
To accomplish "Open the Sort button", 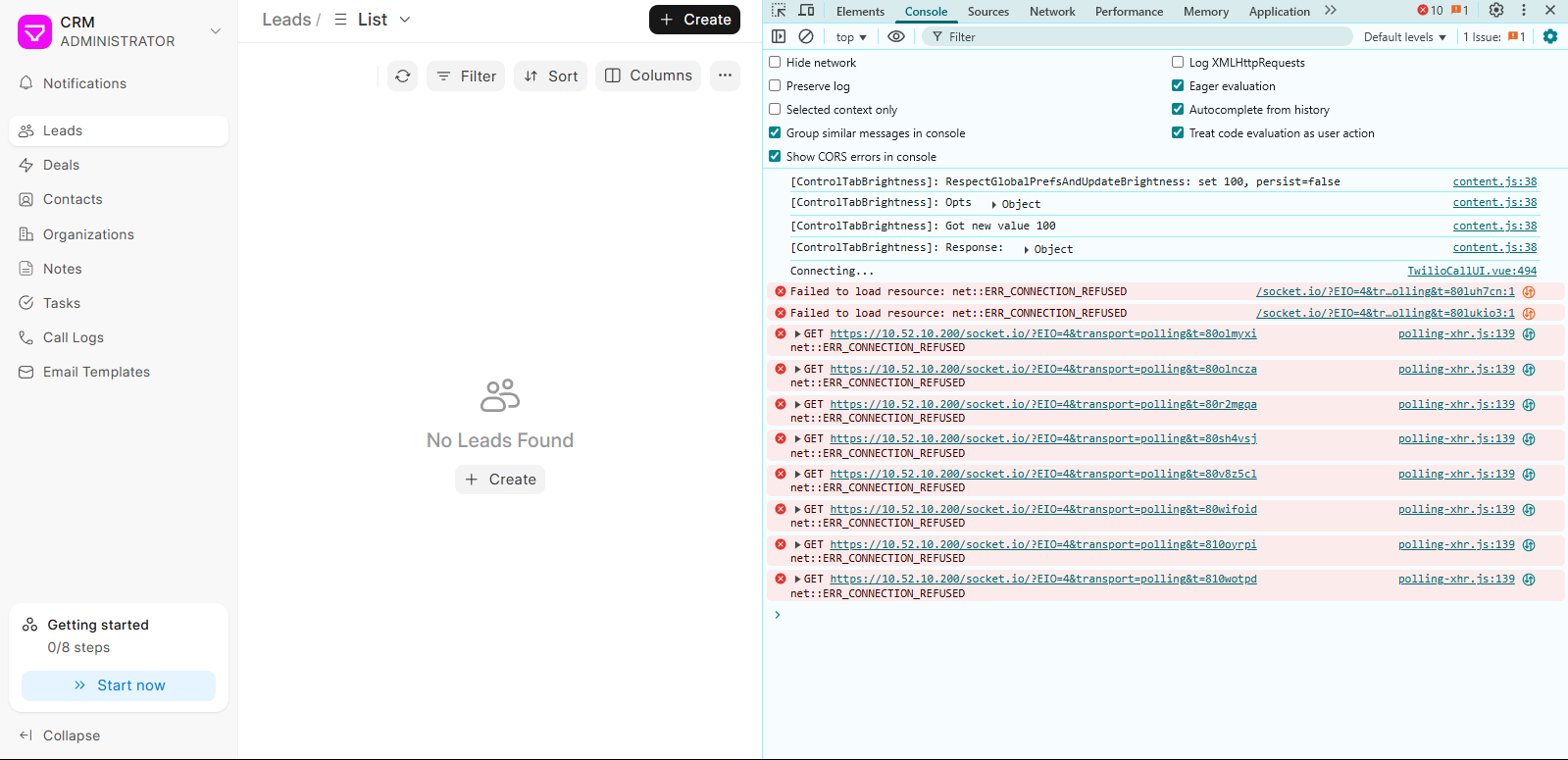I will coord(550,76).
